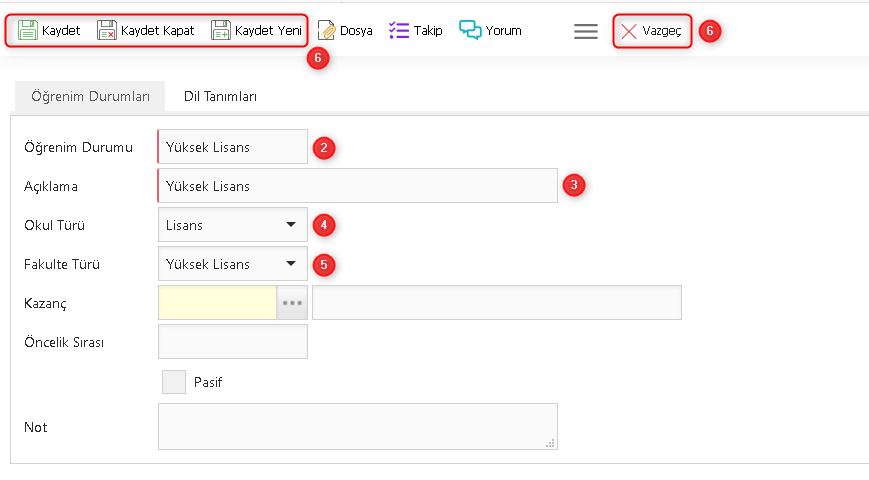This screenshot has height=480, width=869.
Task: Click the Kaydet Yeni icon
Action: (x=221, y=31)
